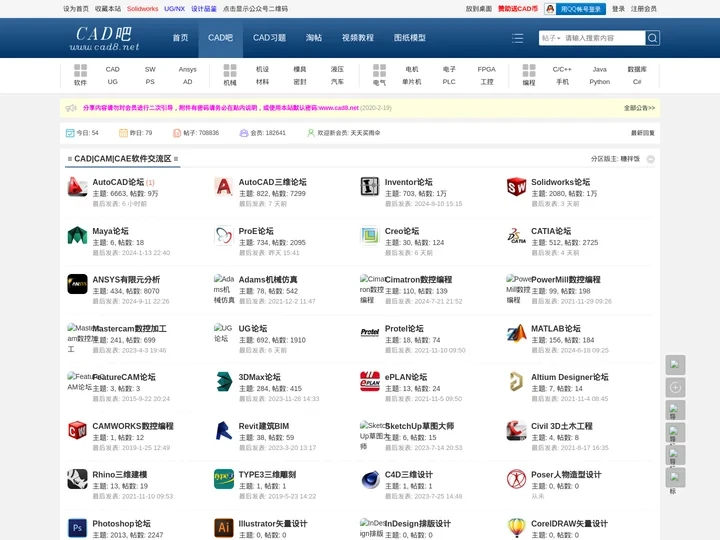
Task: Click the Altium Designer论坛 gold icon
Action: click(516, 382)
